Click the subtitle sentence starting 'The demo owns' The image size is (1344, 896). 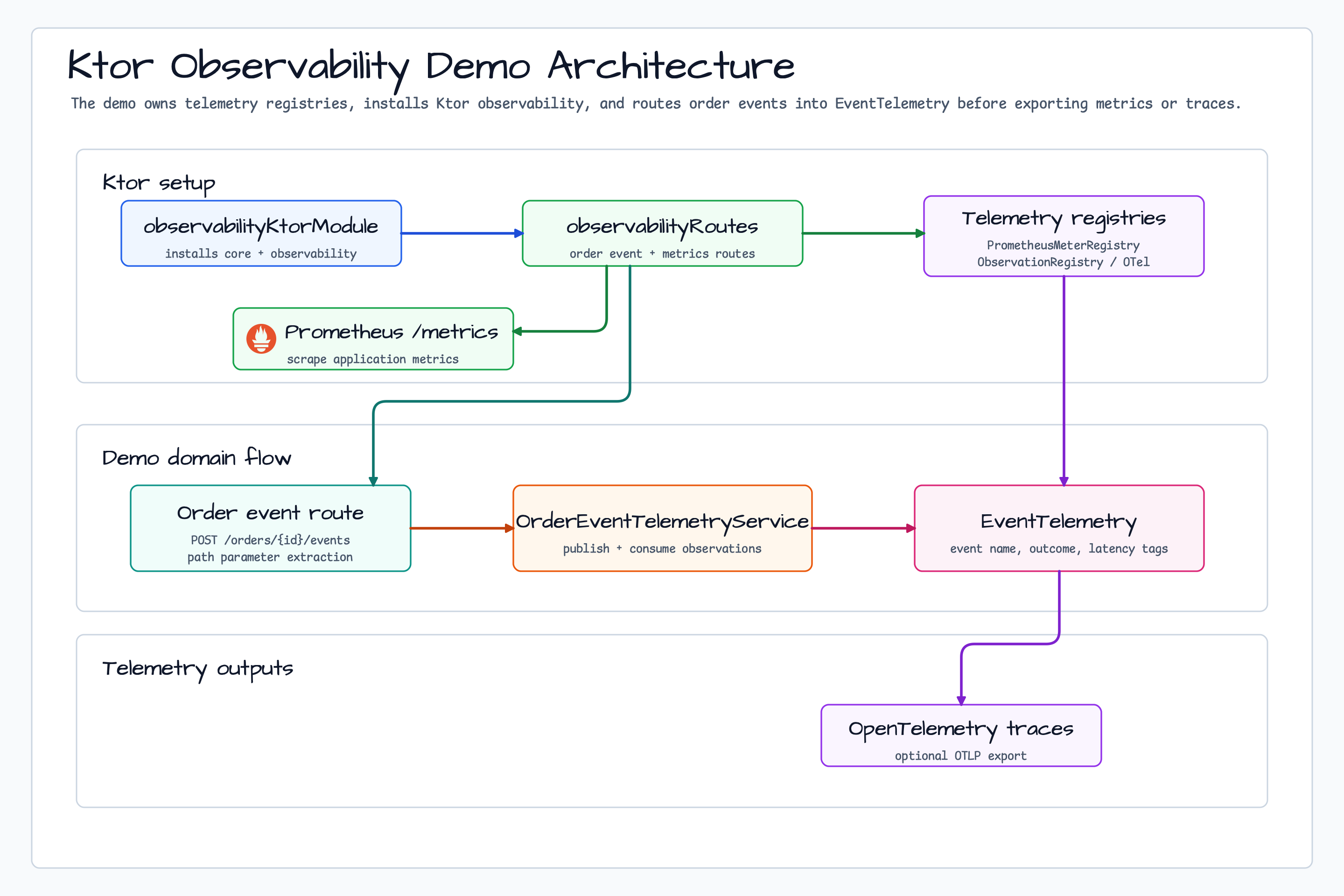655,104
